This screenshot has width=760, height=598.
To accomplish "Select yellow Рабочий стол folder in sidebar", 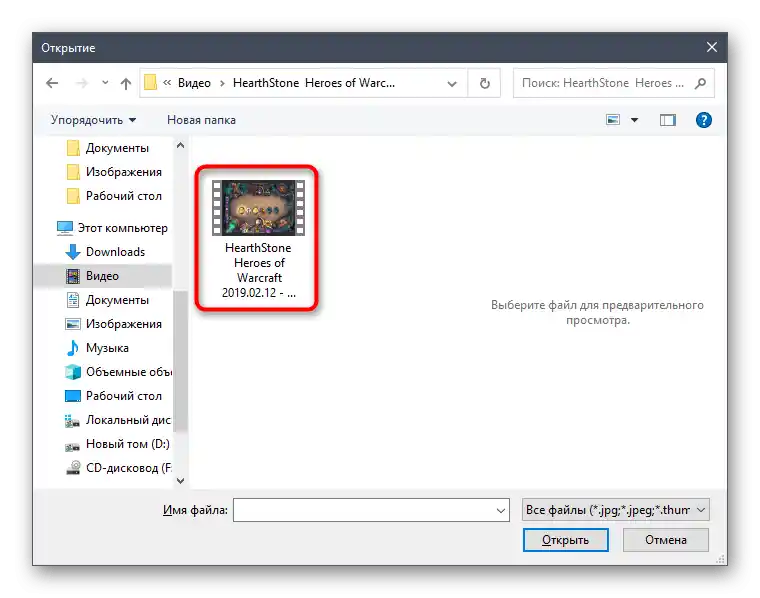I will point(114,196).
